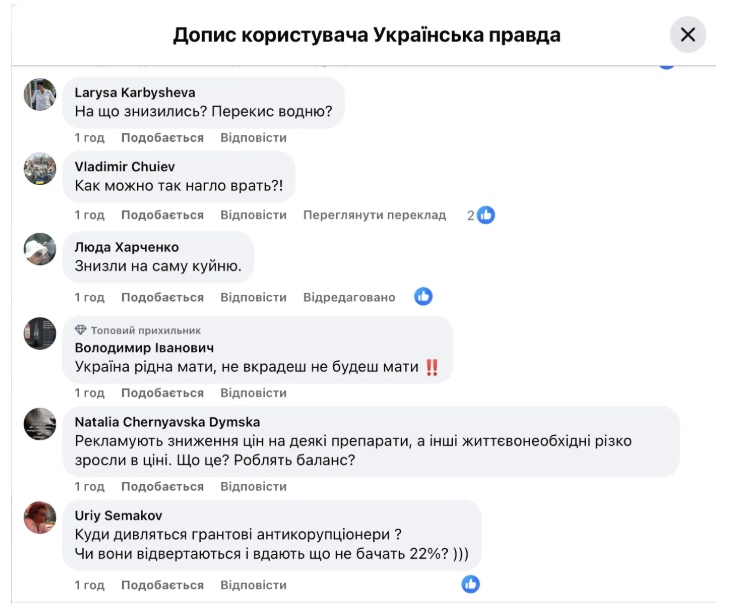The width and height of the screenshot is (738, 607).
Task: Open Natalia Chernyavska Dymska's profile name link
Action: tap(167, 422)
